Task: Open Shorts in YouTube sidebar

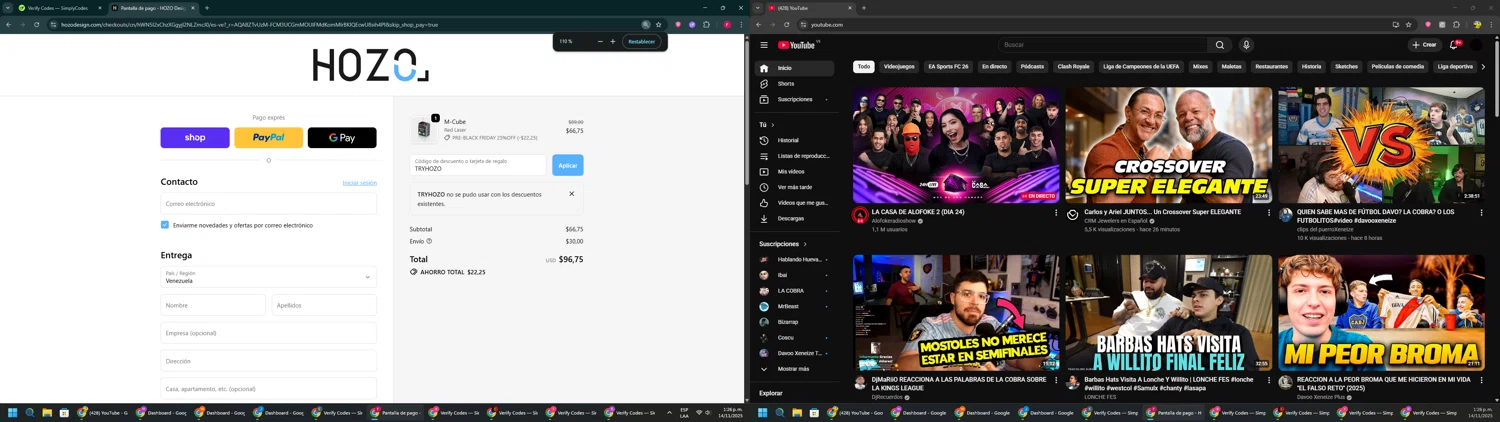Action: (x=795, y=84)
